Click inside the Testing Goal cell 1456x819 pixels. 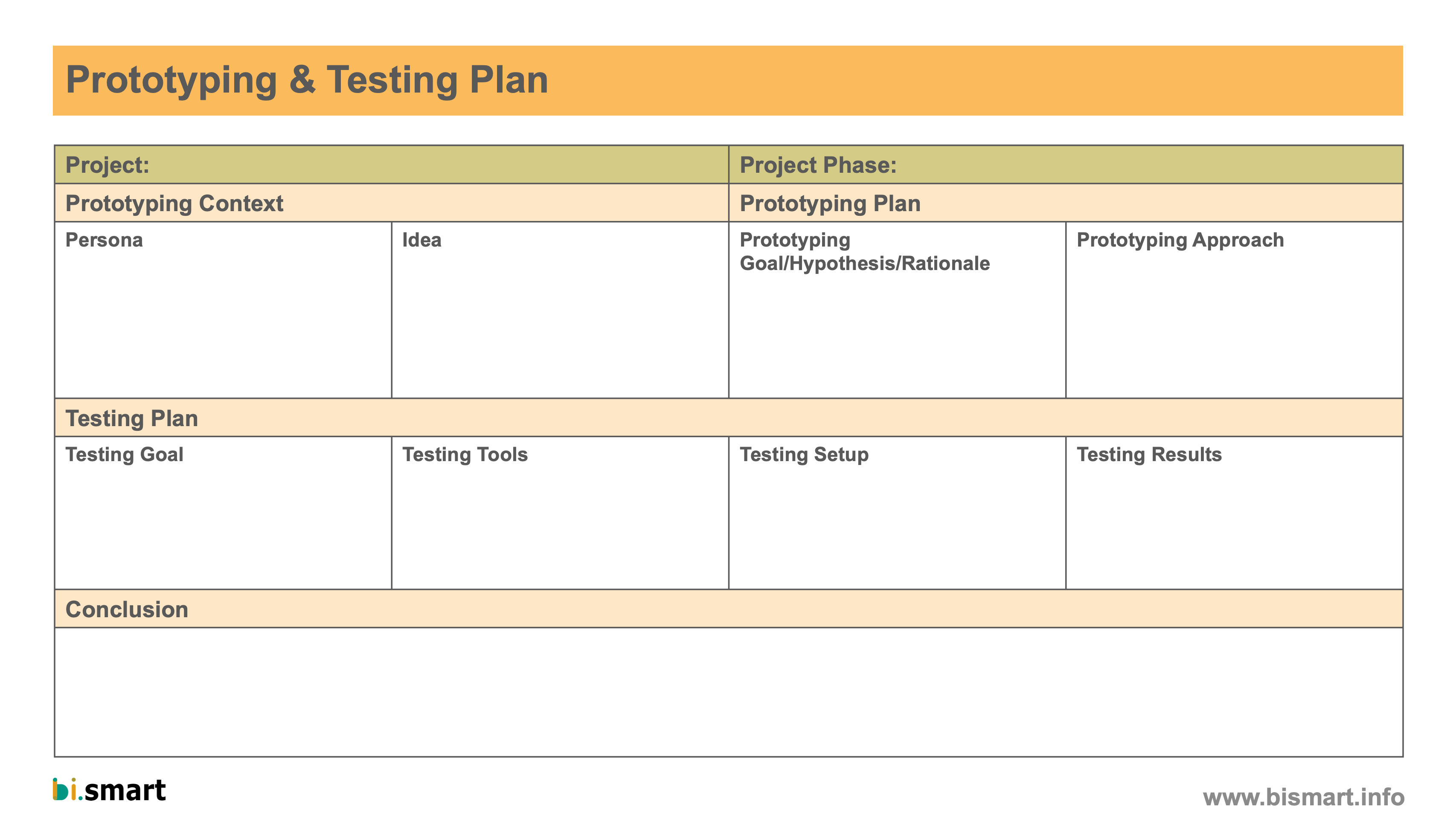(x=223, y=513)
